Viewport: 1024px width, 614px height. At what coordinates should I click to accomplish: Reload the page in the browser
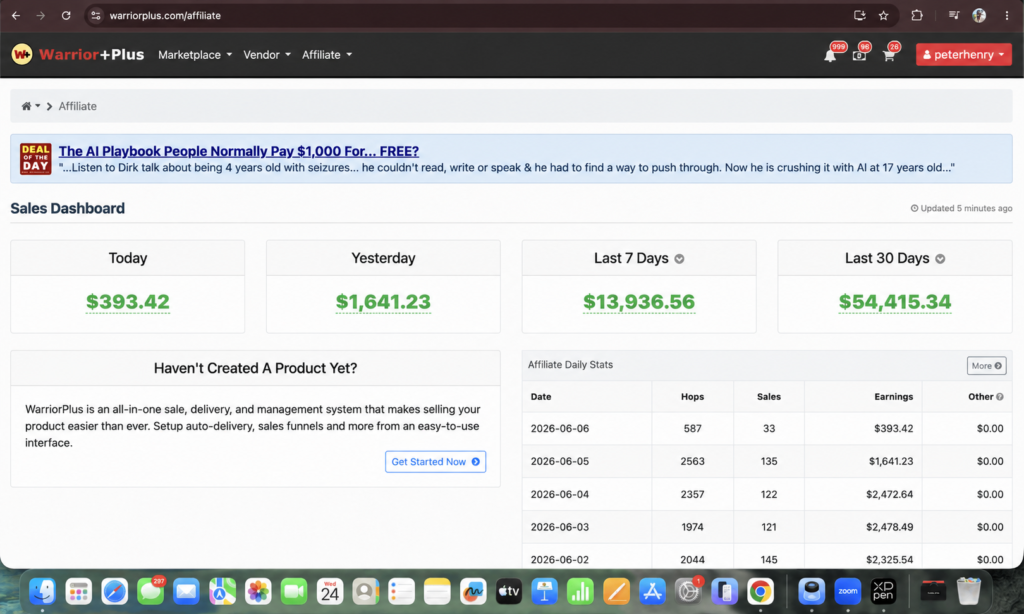pyautogui.click(x=66, y=16)
